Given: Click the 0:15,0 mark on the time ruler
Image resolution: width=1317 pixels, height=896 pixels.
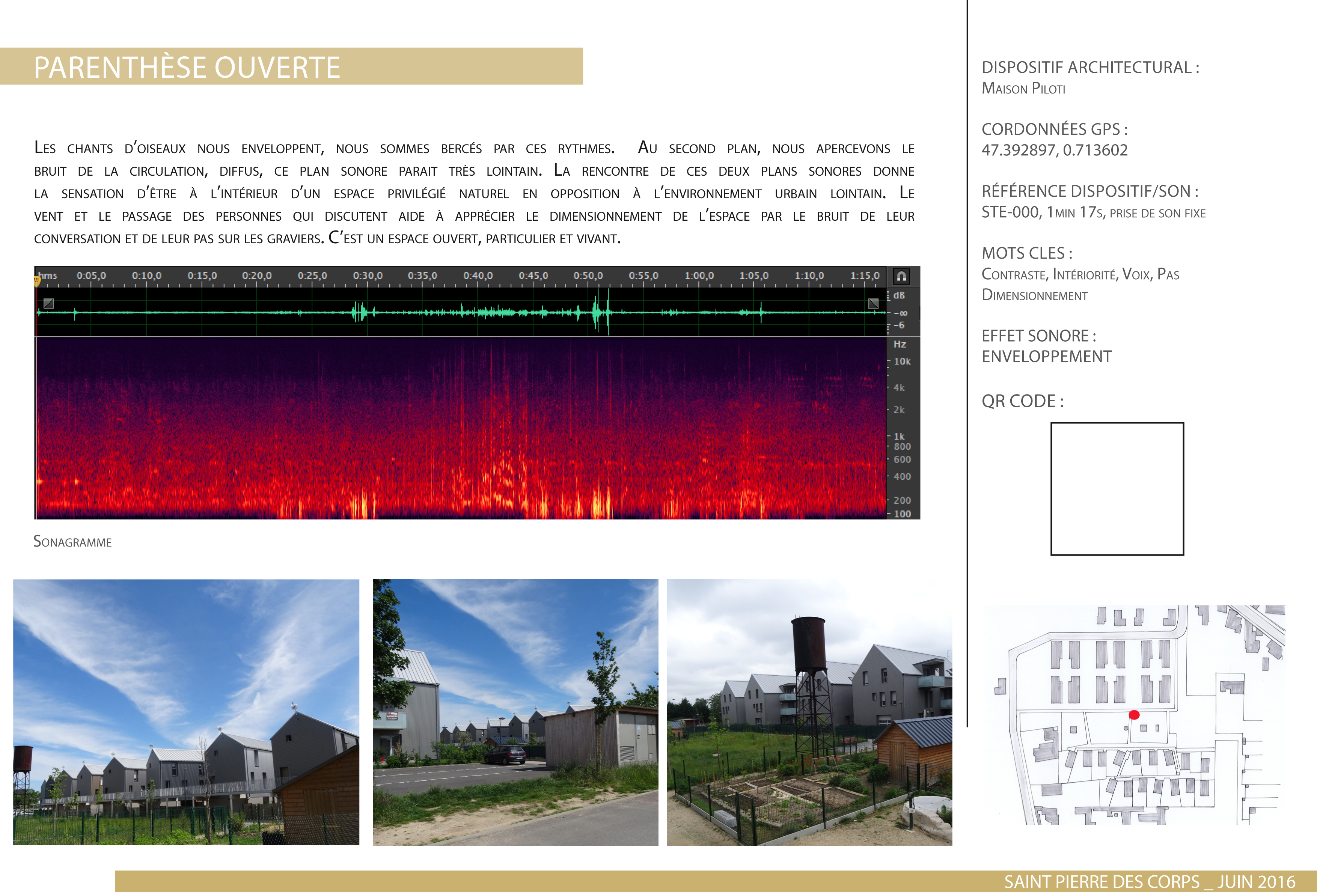Looking at the screenshot, I should pos(202,276).
